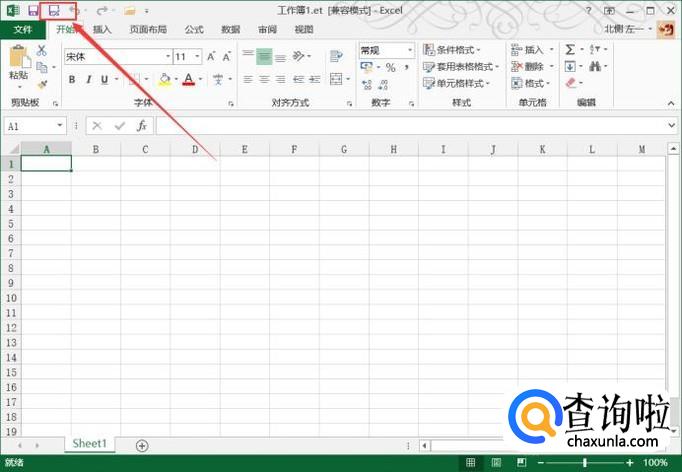Viewport: 682px width, 472px height.
Task: Switch to the 插入 ribbon tab
Action: [x=102, y=30]
